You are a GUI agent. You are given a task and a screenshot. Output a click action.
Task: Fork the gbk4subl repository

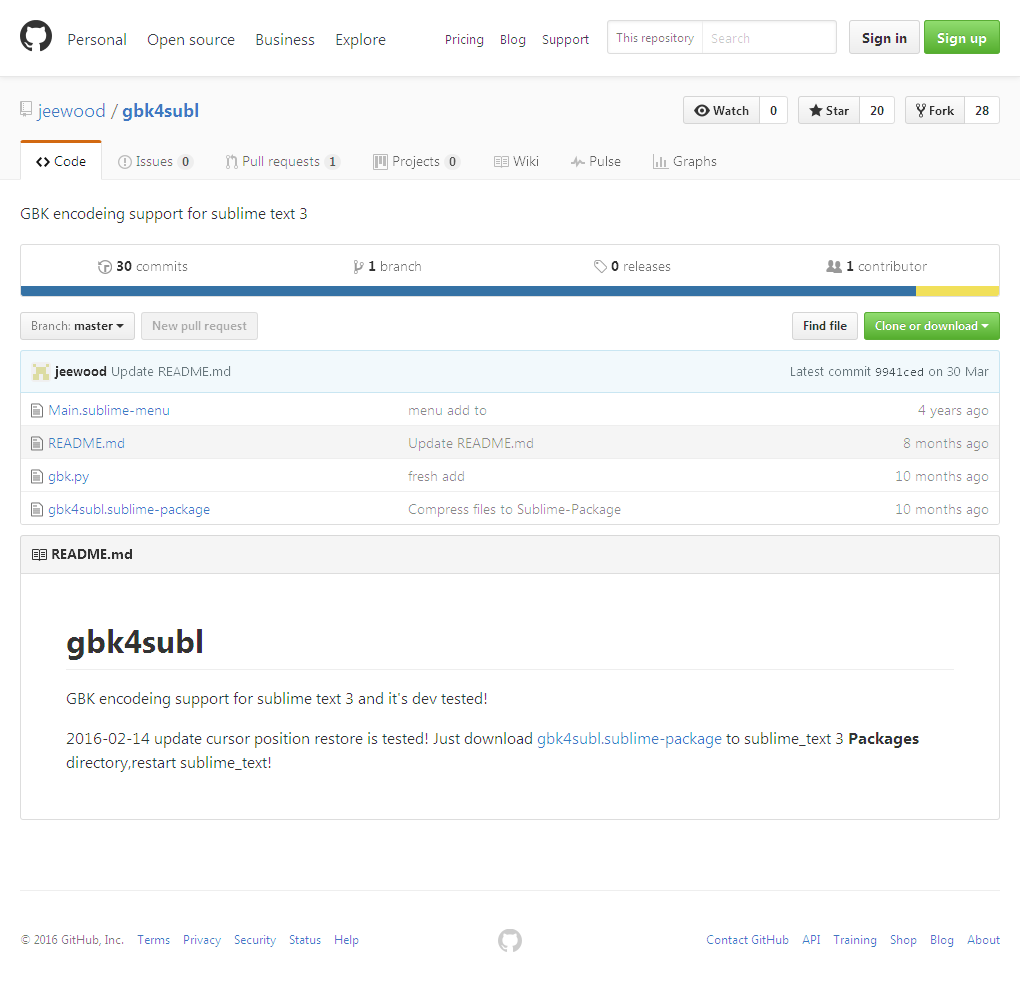pyautogui.click(x=935, y=111)
